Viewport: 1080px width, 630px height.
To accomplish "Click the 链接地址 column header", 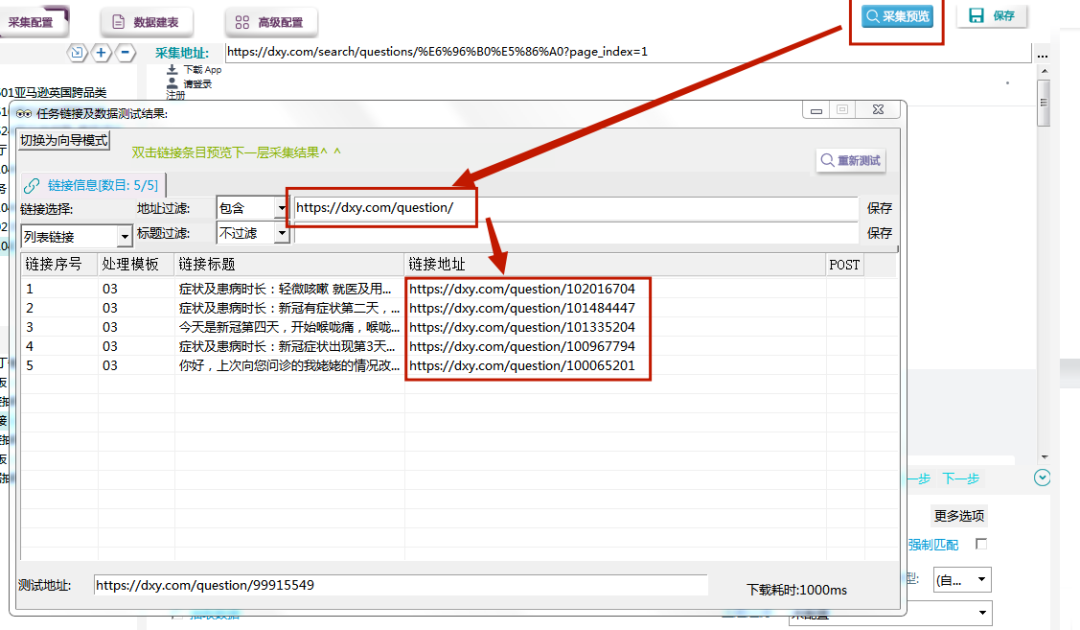I will 615,264.
